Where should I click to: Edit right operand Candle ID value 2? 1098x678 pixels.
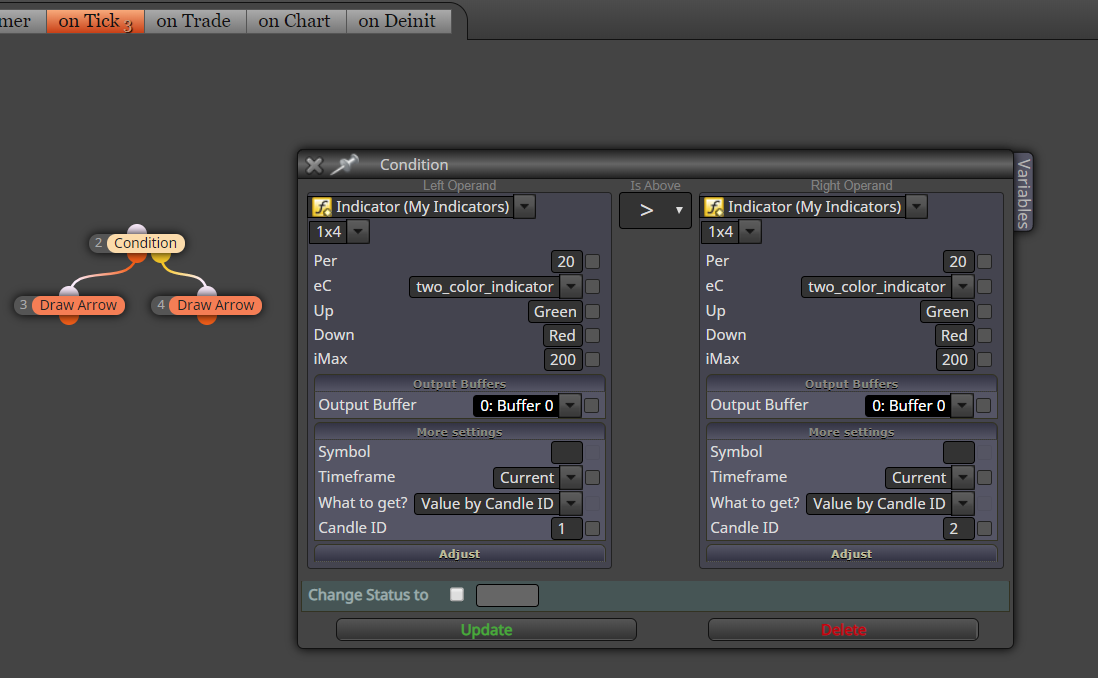(958, 529)
